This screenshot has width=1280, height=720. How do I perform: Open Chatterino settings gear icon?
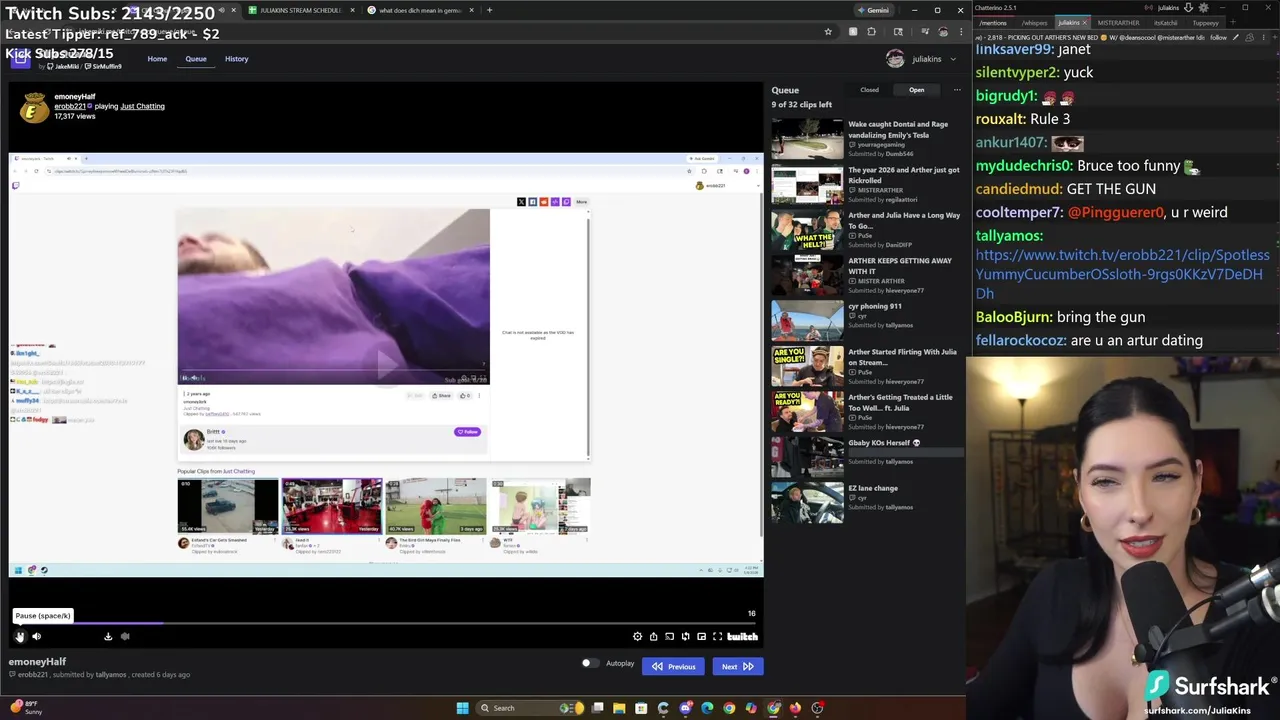click(x=1204, y=8)
